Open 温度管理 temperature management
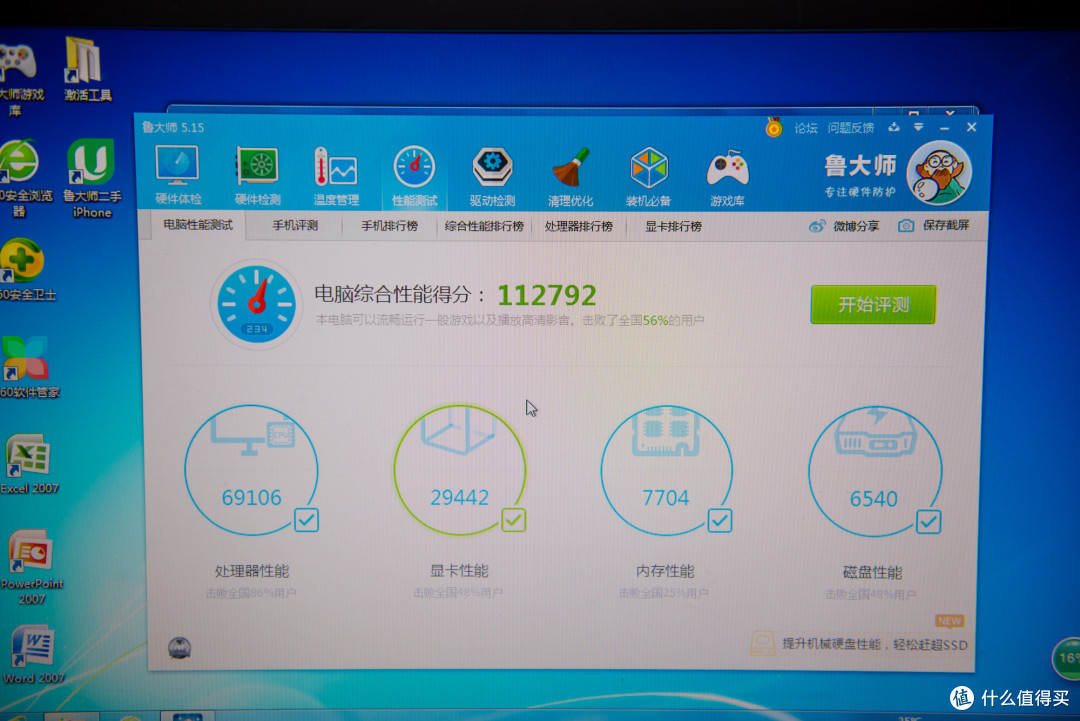 (x=334, y=170)
